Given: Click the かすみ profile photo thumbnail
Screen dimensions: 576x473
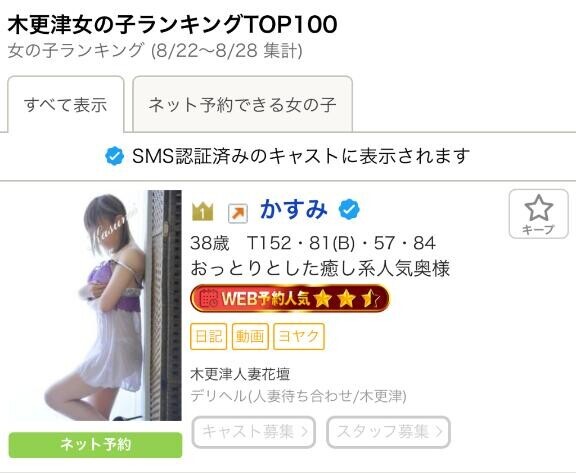Looking at the screenshot, I should 113,305.
